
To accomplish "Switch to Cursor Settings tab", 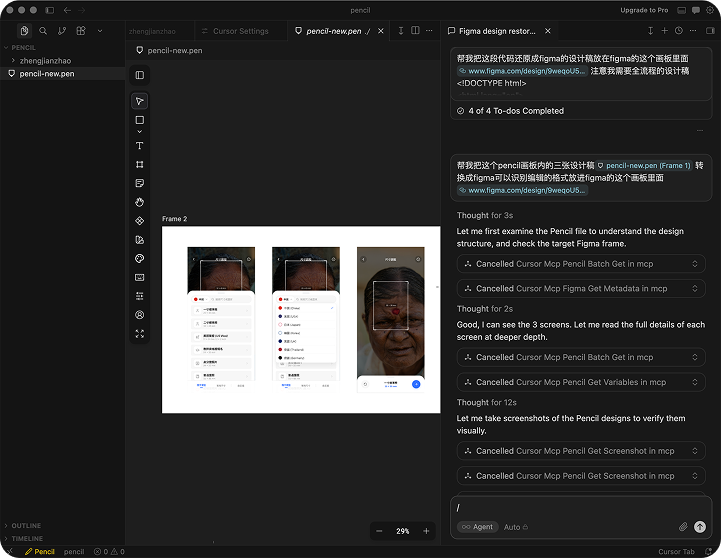I will 240,31.
